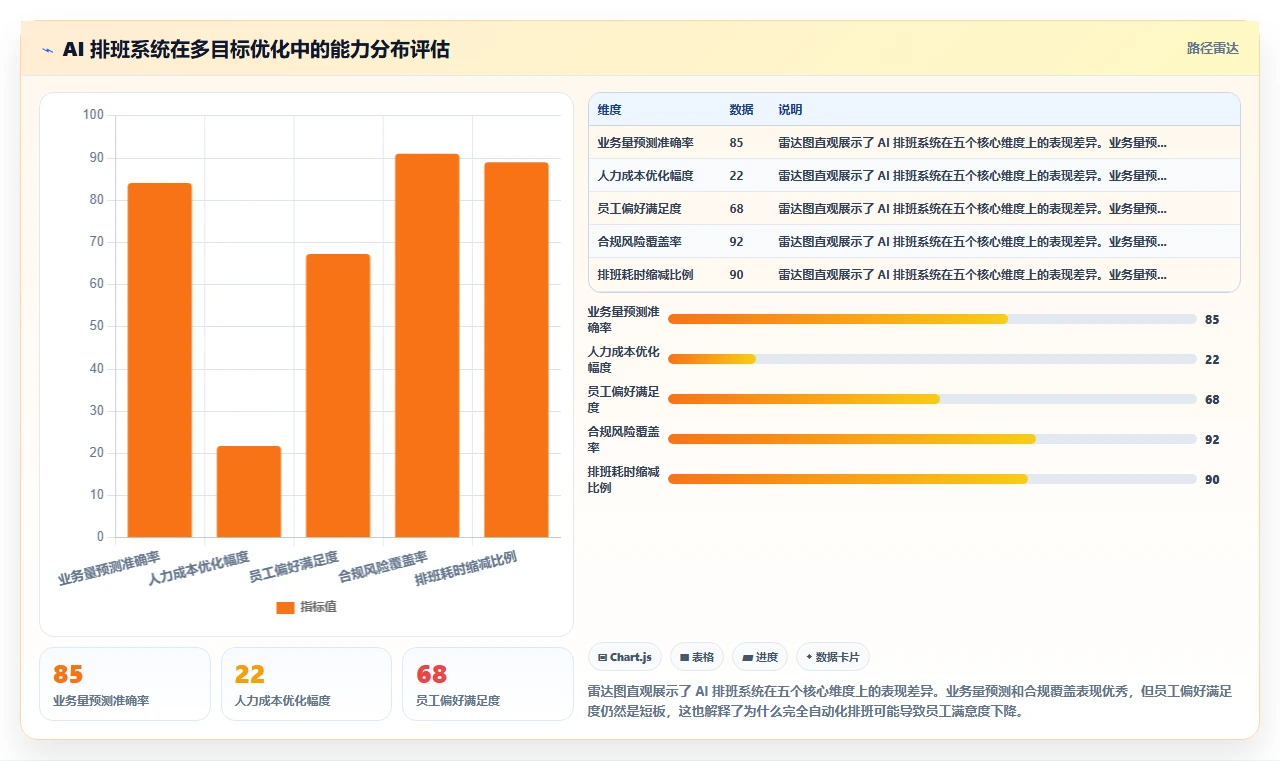Screen dimensions: 1280x761
Task: Select the 排班耗时缩减比例 table row
Action: point(914,274)
